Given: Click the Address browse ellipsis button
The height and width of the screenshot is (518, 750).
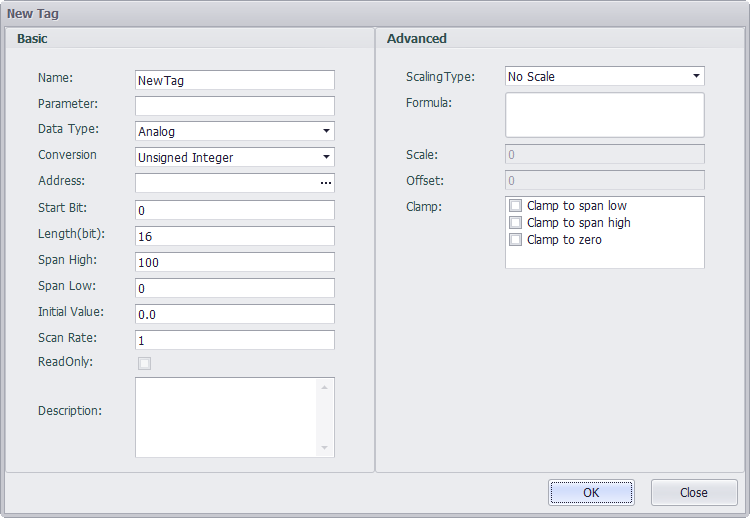Looking at the screenshot, I should coord(325,183).
